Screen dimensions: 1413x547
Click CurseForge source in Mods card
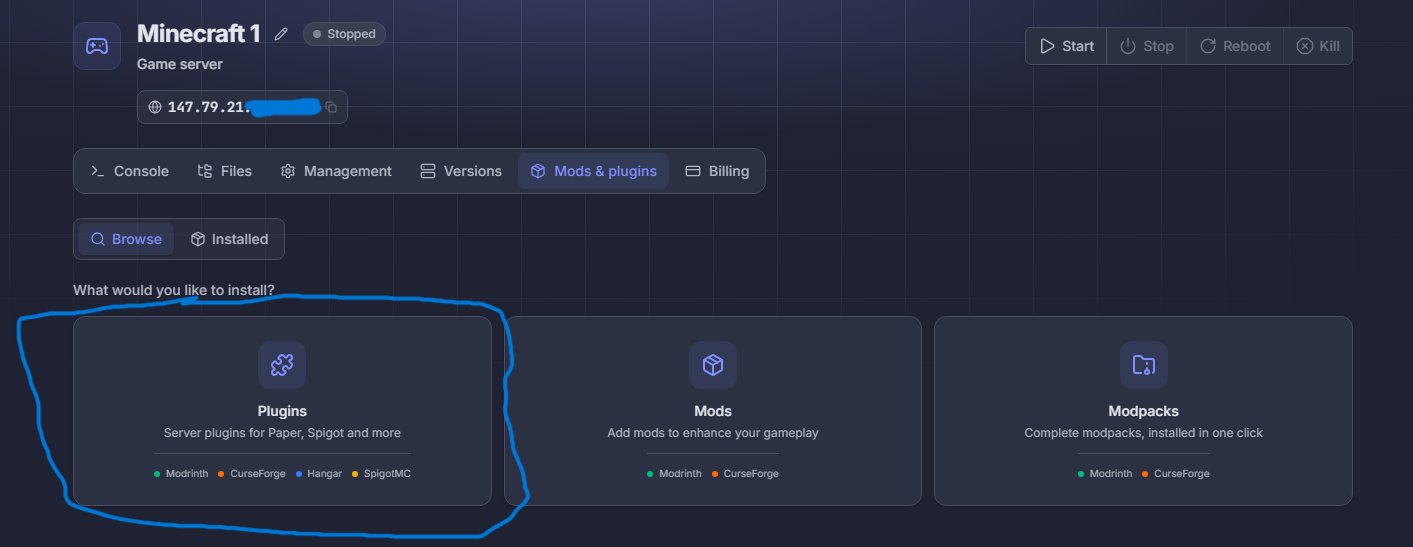pos(745,473)
